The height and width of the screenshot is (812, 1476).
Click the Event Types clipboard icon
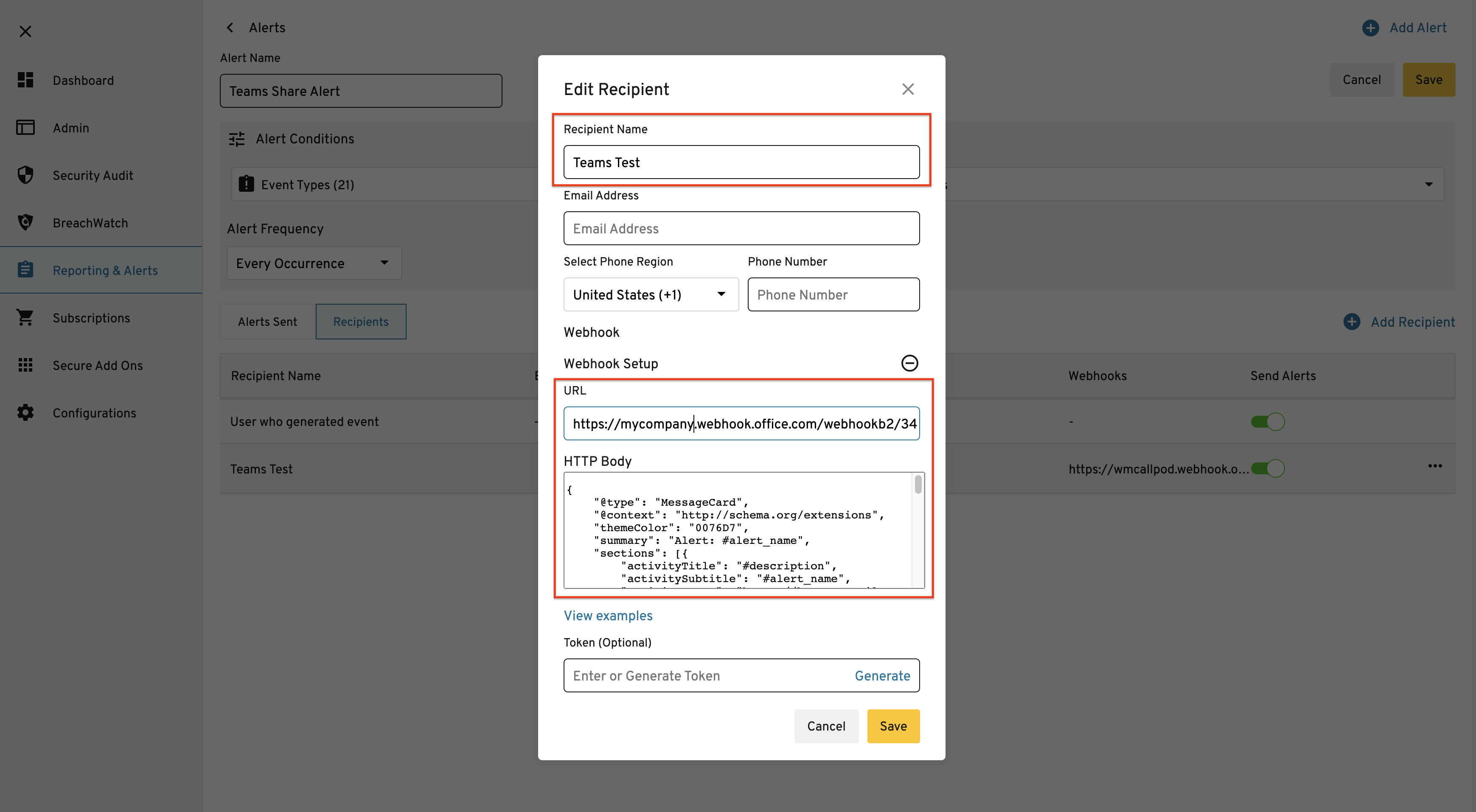(246, 184)
